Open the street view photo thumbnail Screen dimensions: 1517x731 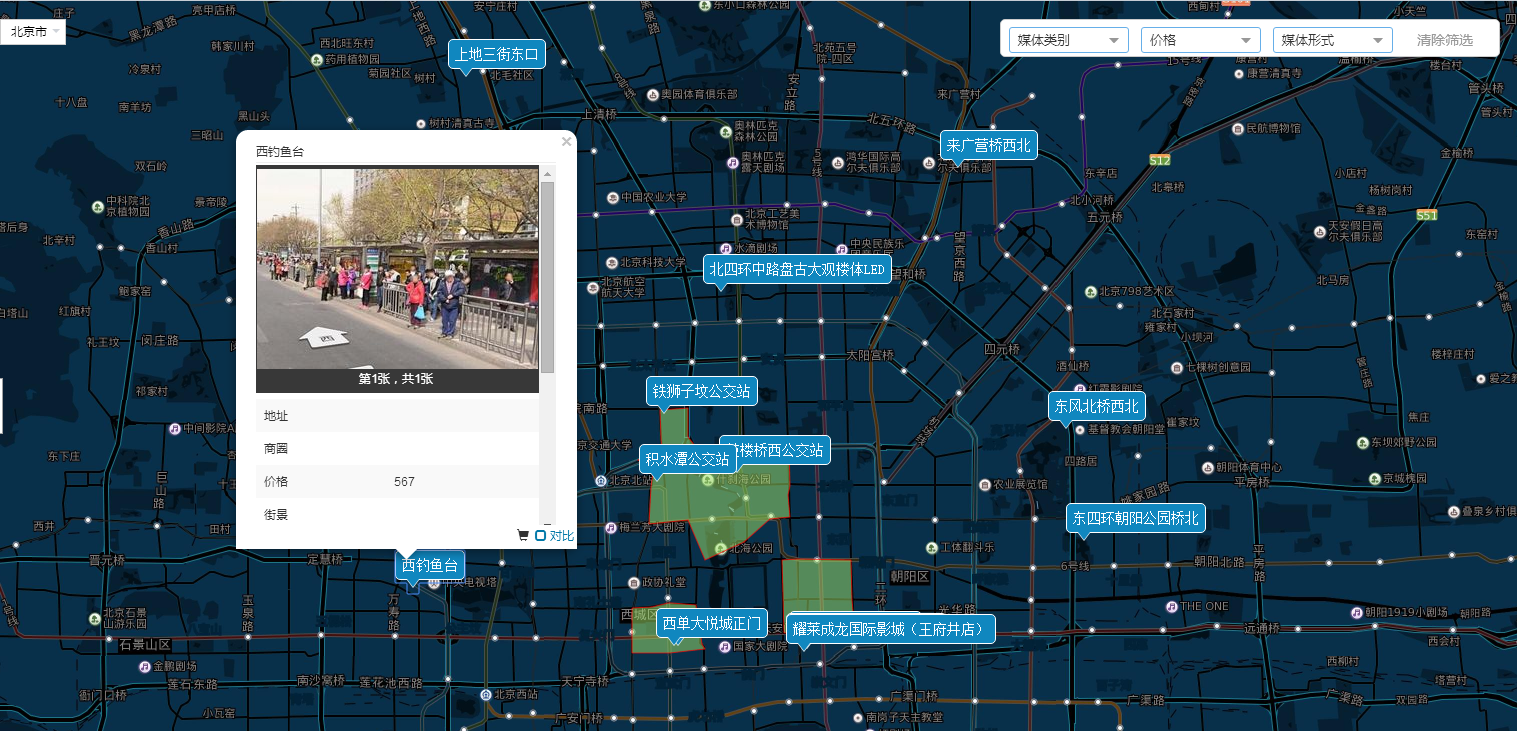(x=397, y=268)
